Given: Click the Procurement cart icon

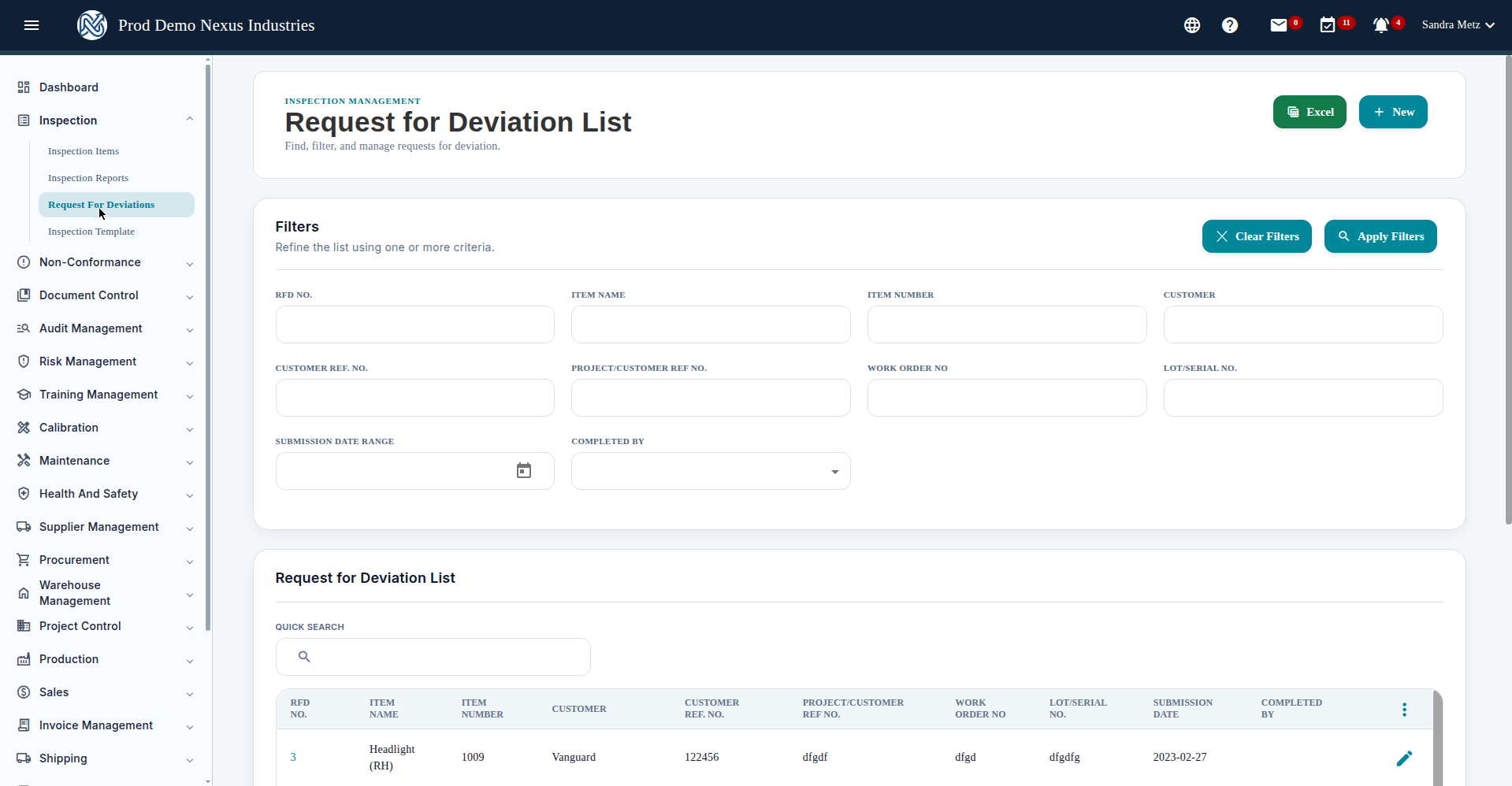Looking at the screenshot, I should pyautogui.click(x=24, y=560).
